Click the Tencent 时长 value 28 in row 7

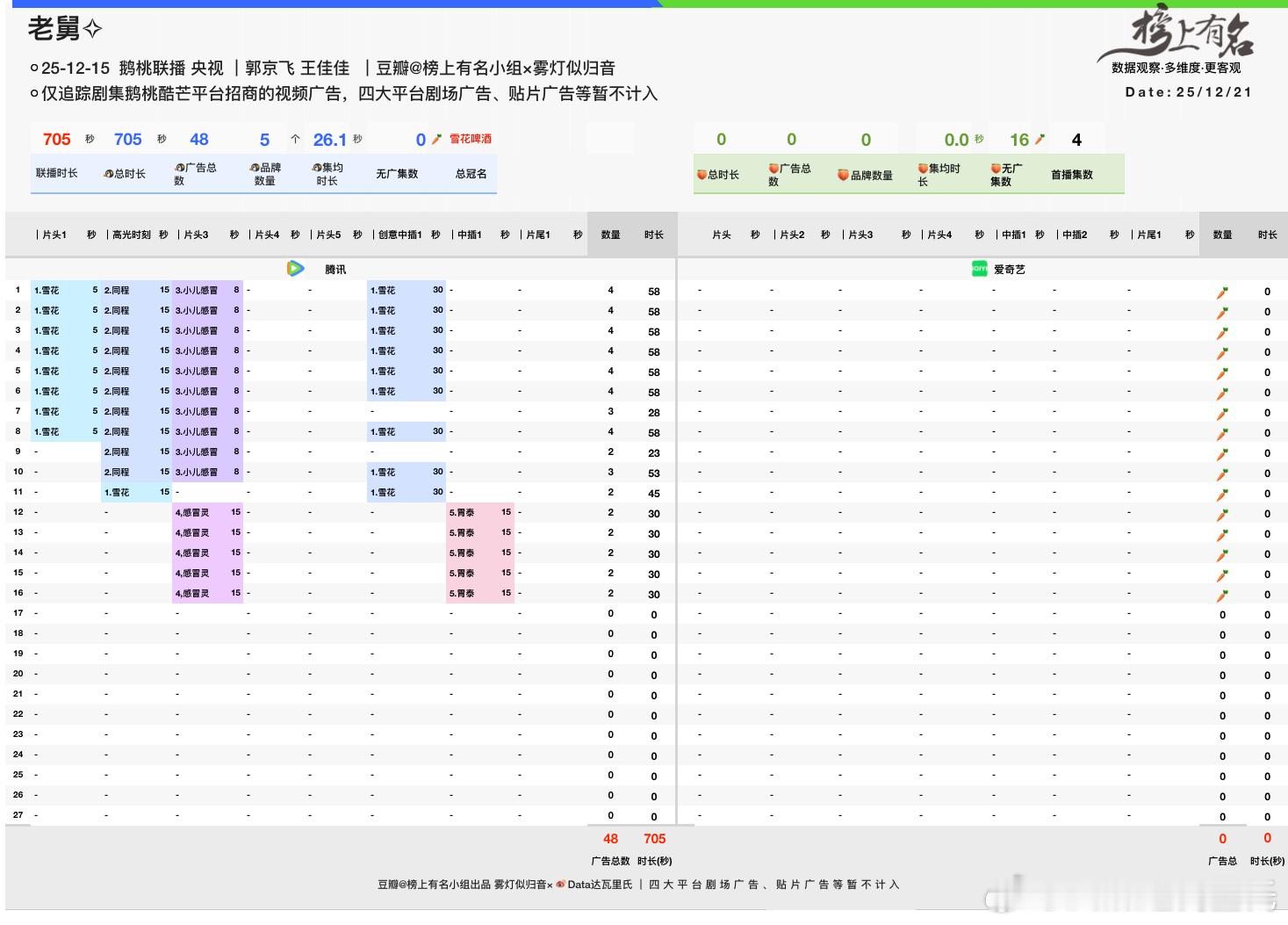click(x=654, y=413)
